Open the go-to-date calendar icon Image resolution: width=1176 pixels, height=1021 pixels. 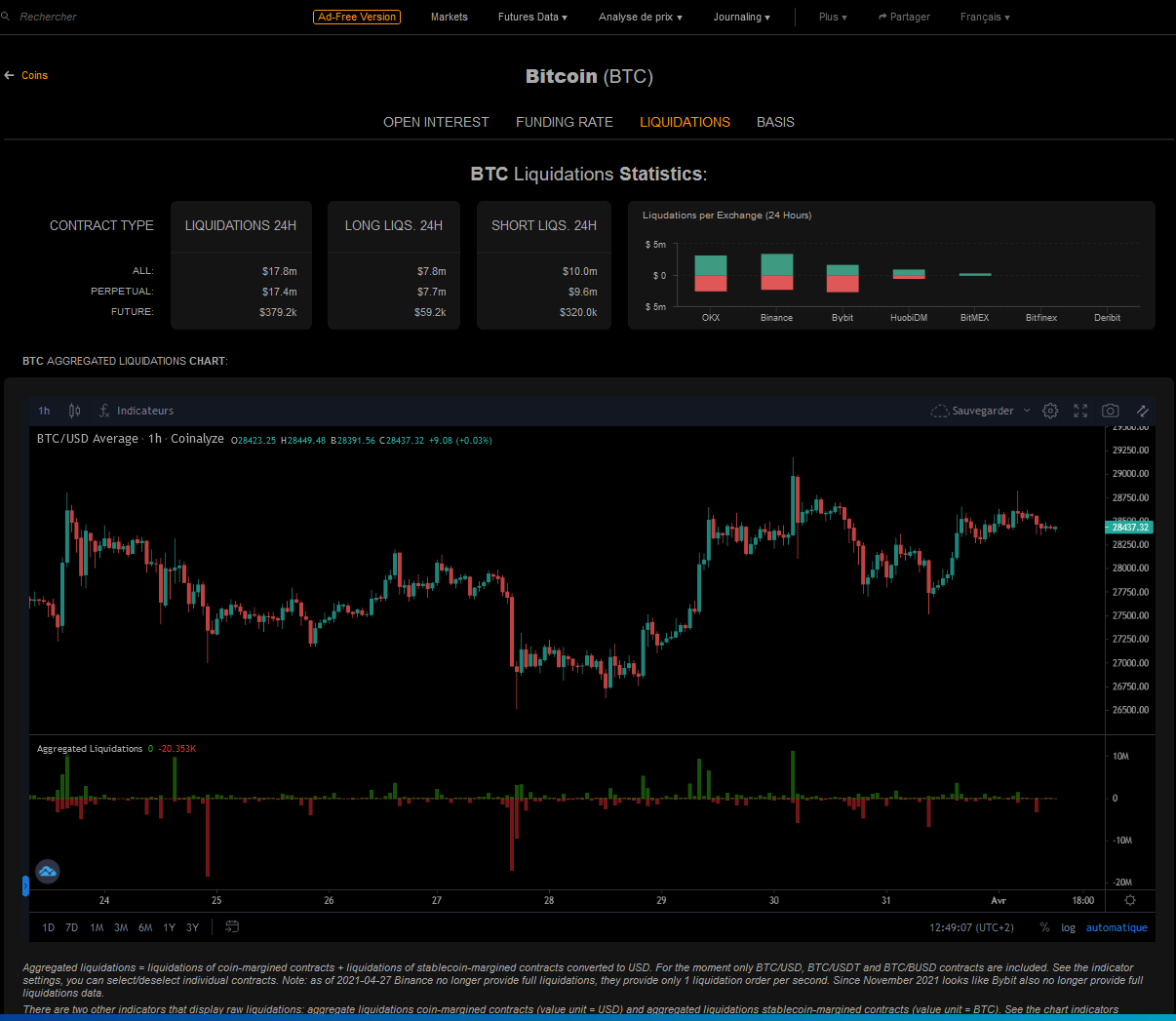(x=232, y=926)
